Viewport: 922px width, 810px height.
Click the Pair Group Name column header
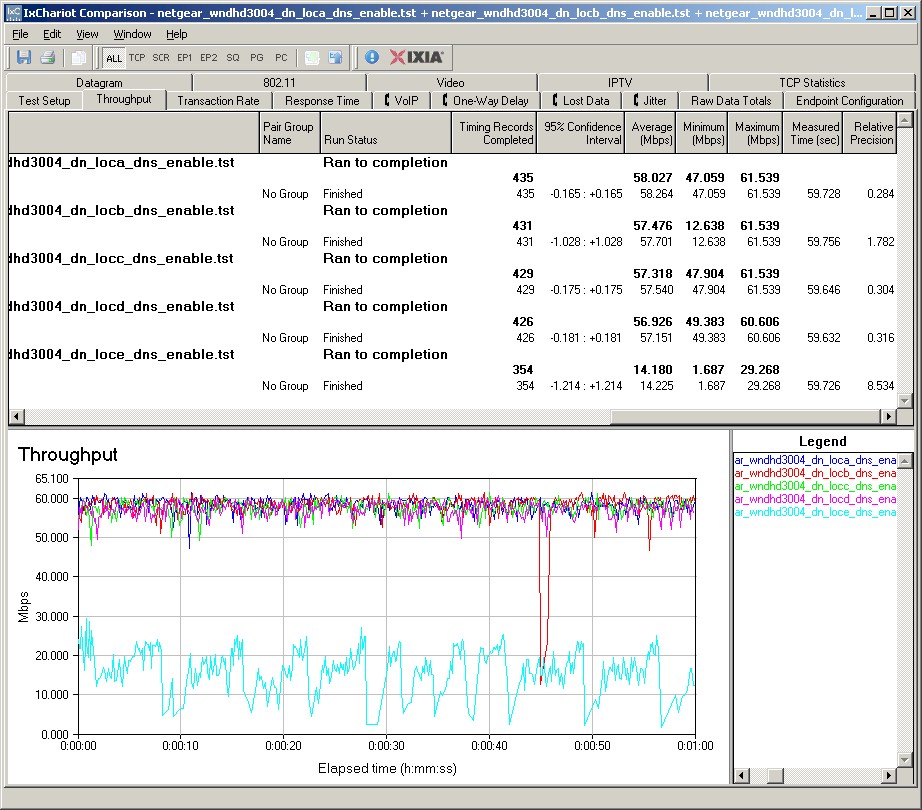[289, 133]
